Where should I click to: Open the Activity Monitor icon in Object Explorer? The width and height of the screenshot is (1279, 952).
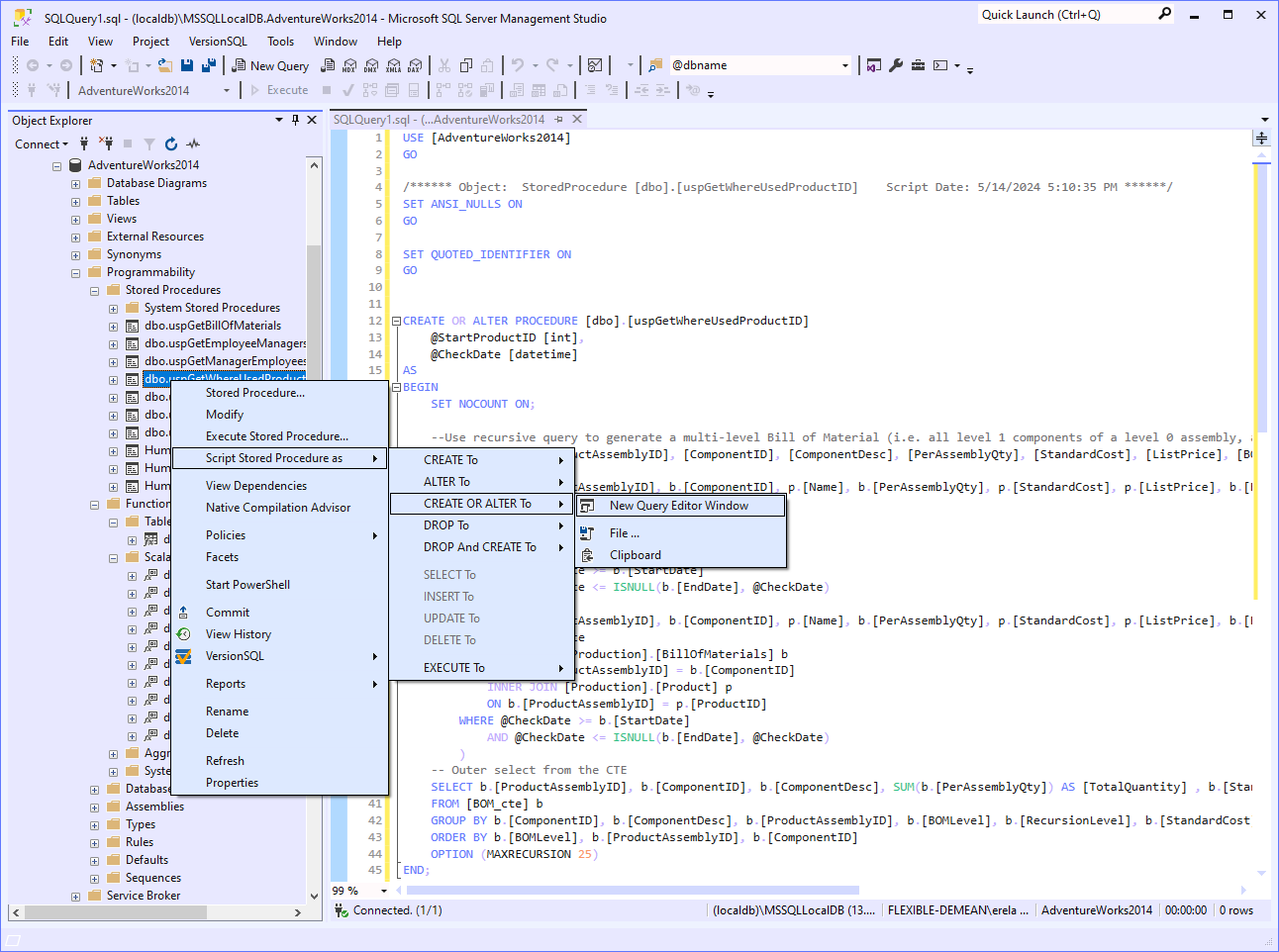coord(193,144)
